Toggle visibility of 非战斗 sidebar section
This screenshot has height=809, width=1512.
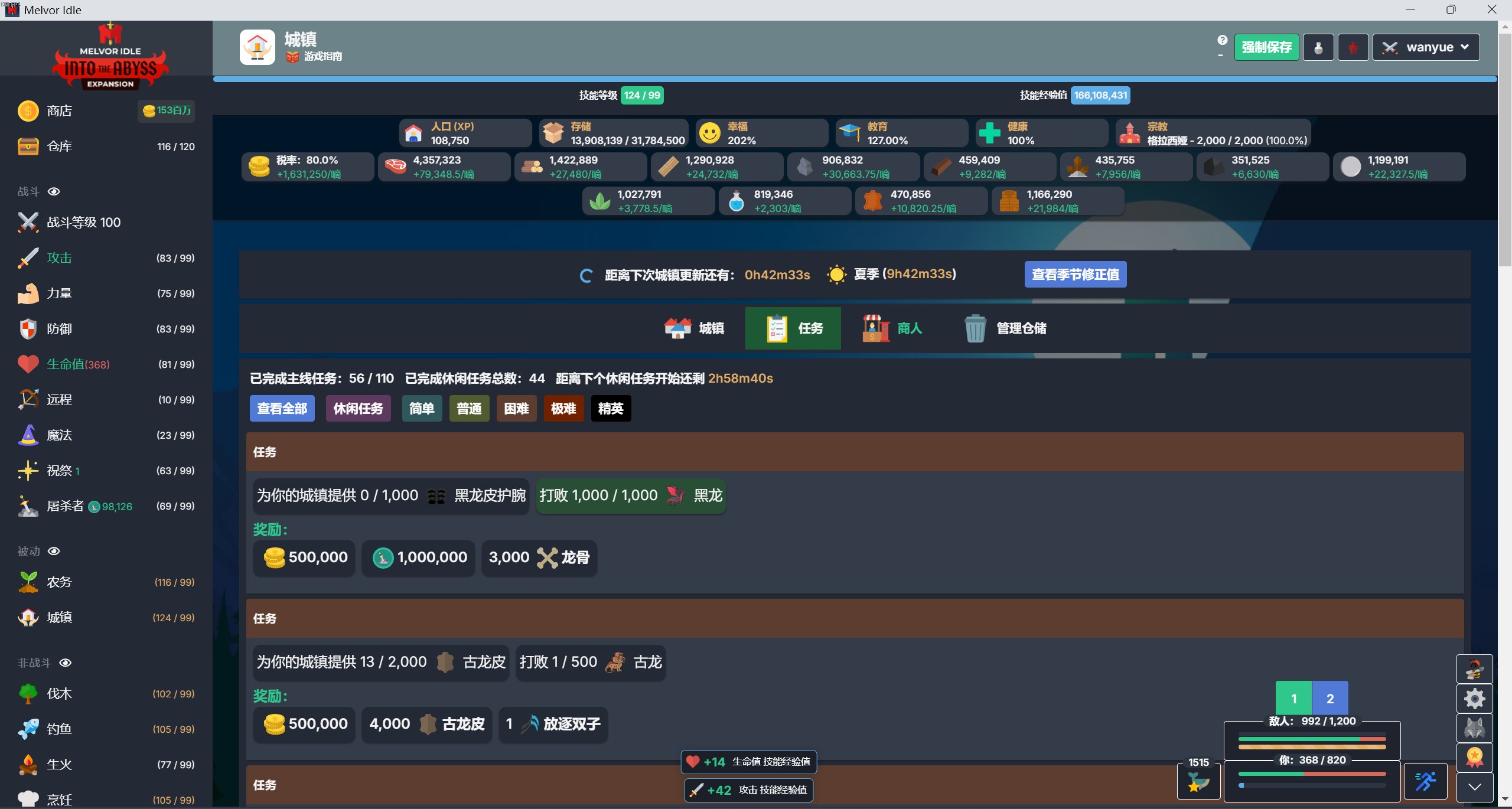pos(66,663)
